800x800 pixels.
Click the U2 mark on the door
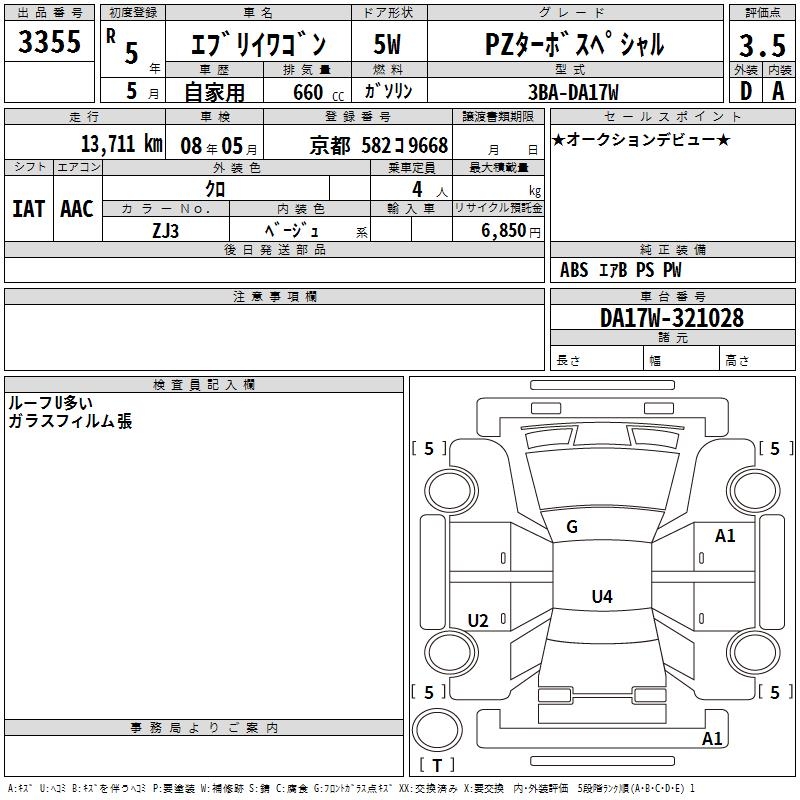click(x=478, y=620)
